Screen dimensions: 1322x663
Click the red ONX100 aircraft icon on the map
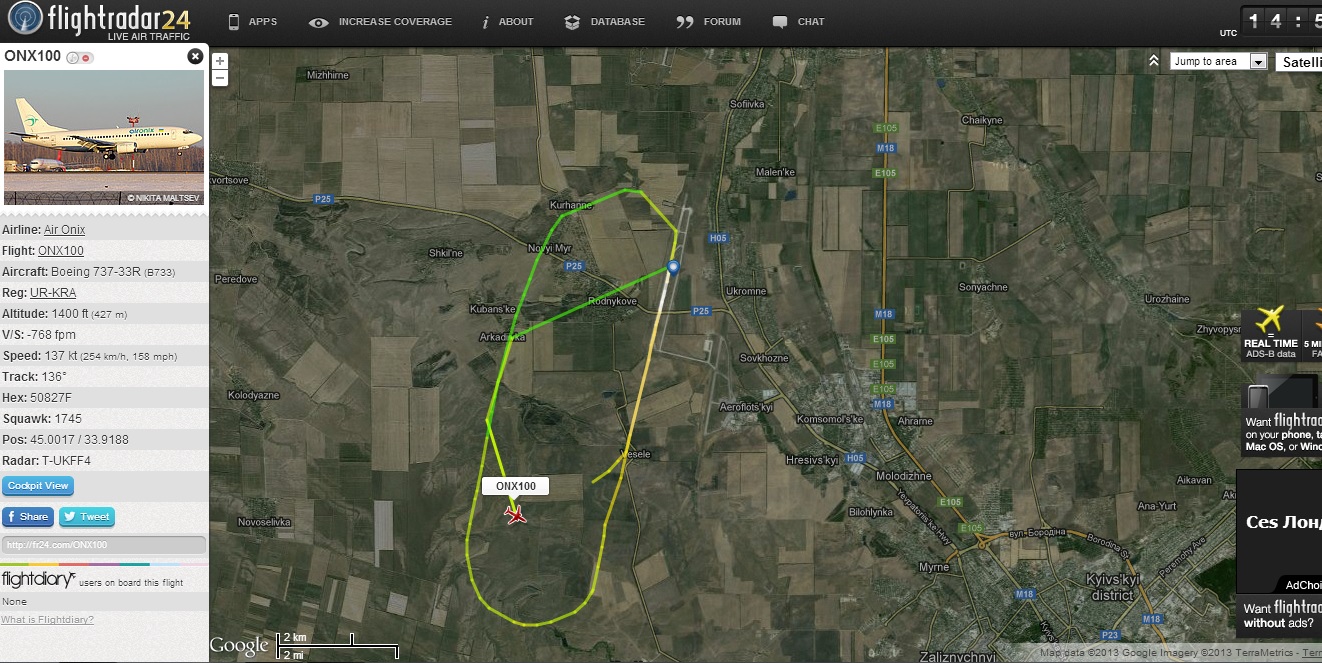(x=516, y=515)
